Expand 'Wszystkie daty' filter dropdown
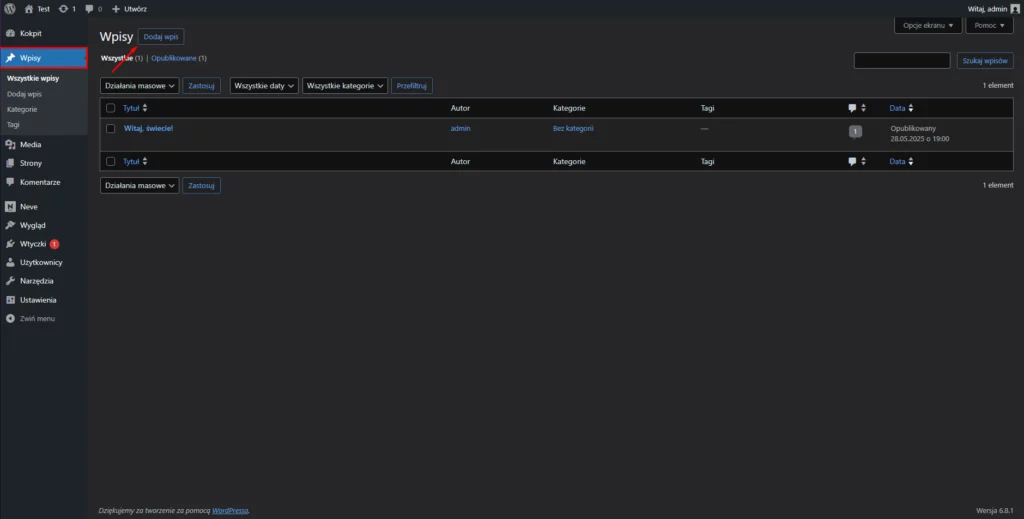Viewport: 1024px width, 519px height. pyautogui.click(x=264, y=86)
